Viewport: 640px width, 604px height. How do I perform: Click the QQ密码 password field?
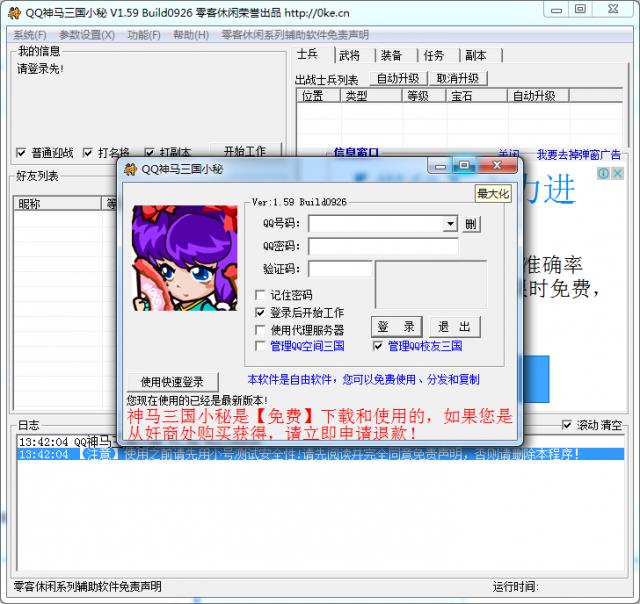point(383,246)
